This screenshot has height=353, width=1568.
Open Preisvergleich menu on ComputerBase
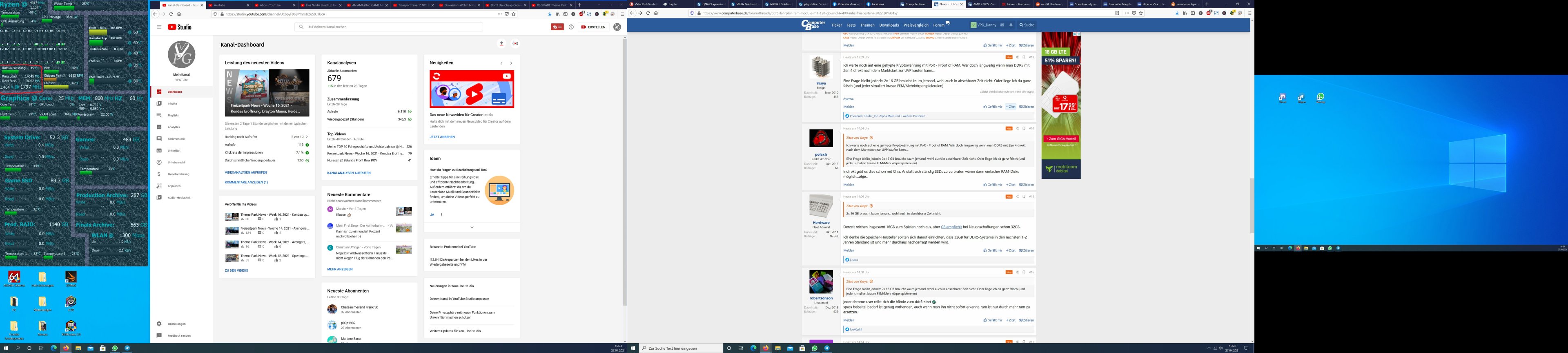click(915, 26)
